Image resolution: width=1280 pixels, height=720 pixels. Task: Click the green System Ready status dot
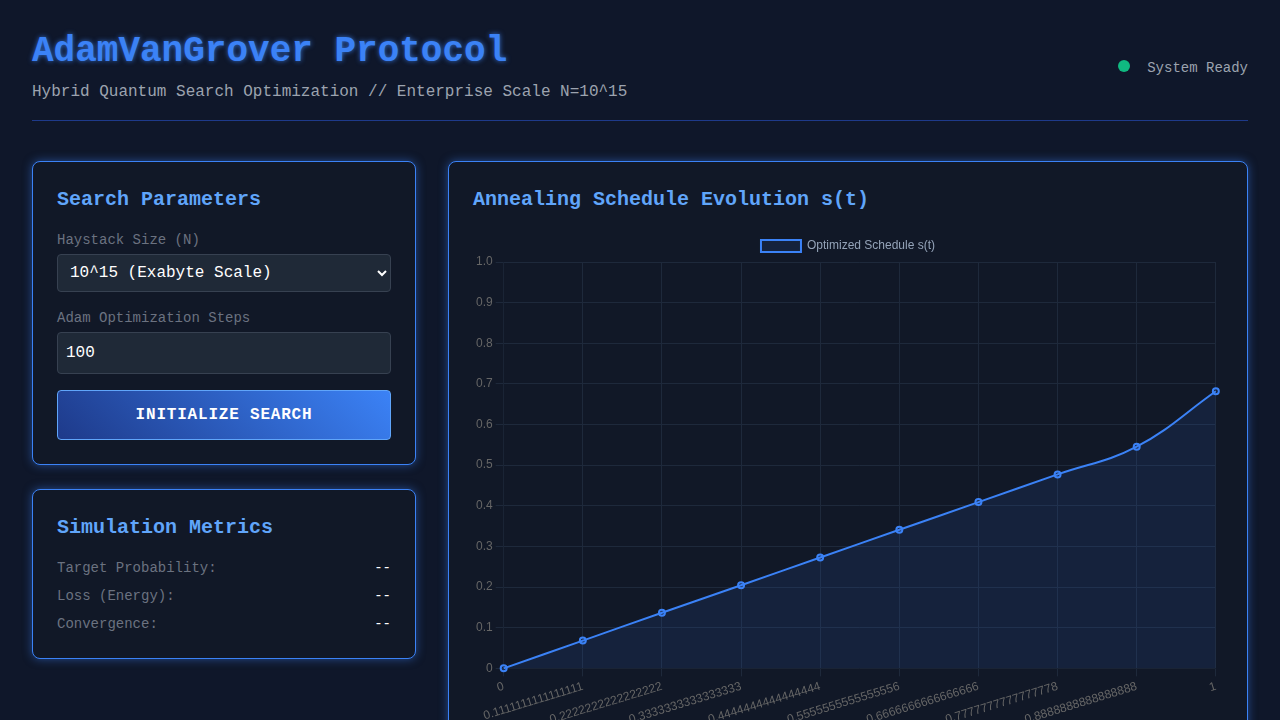pyautogui.click(x=1124, y=66)
